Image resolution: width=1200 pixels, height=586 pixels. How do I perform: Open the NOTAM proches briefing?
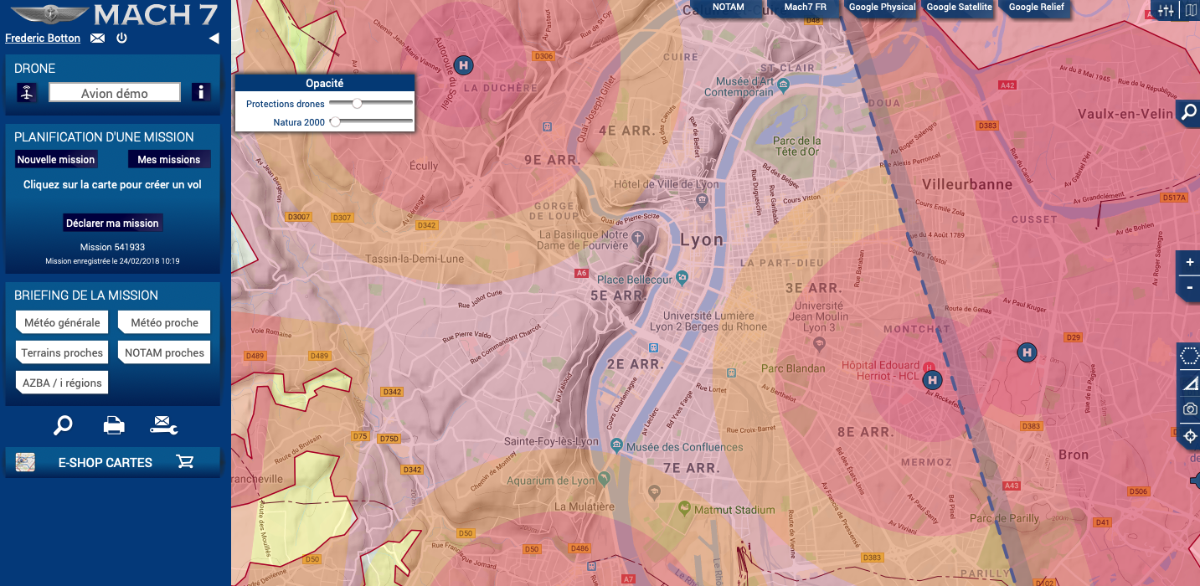(164, 353)
